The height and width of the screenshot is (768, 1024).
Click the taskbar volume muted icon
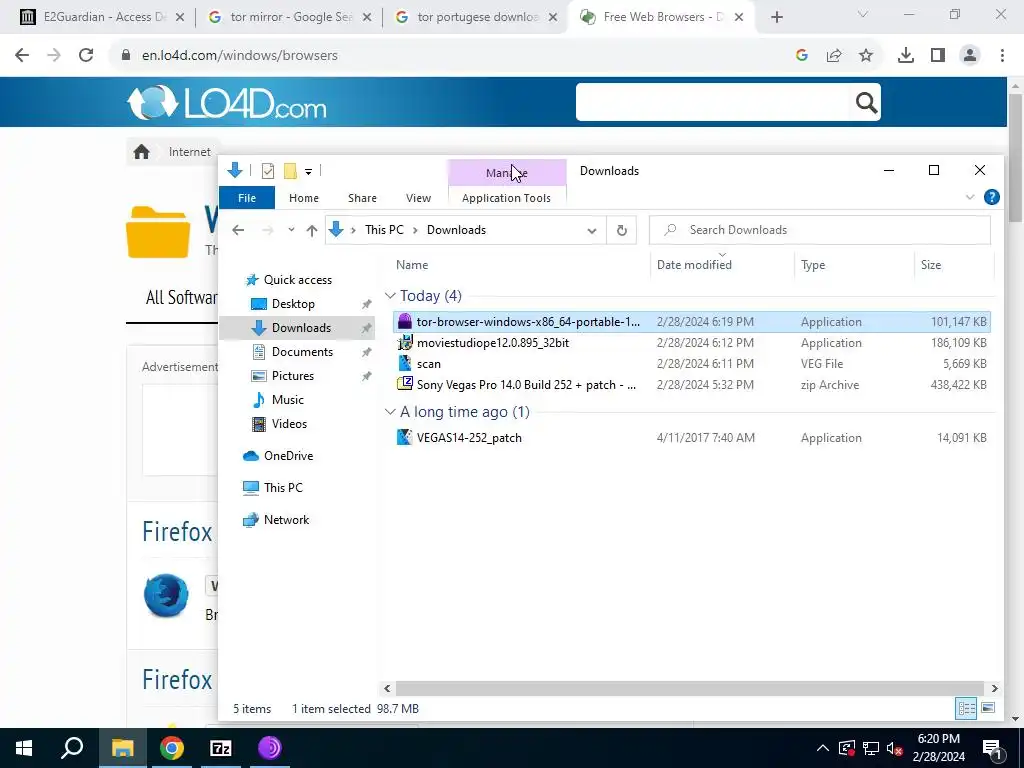point(894,748)
